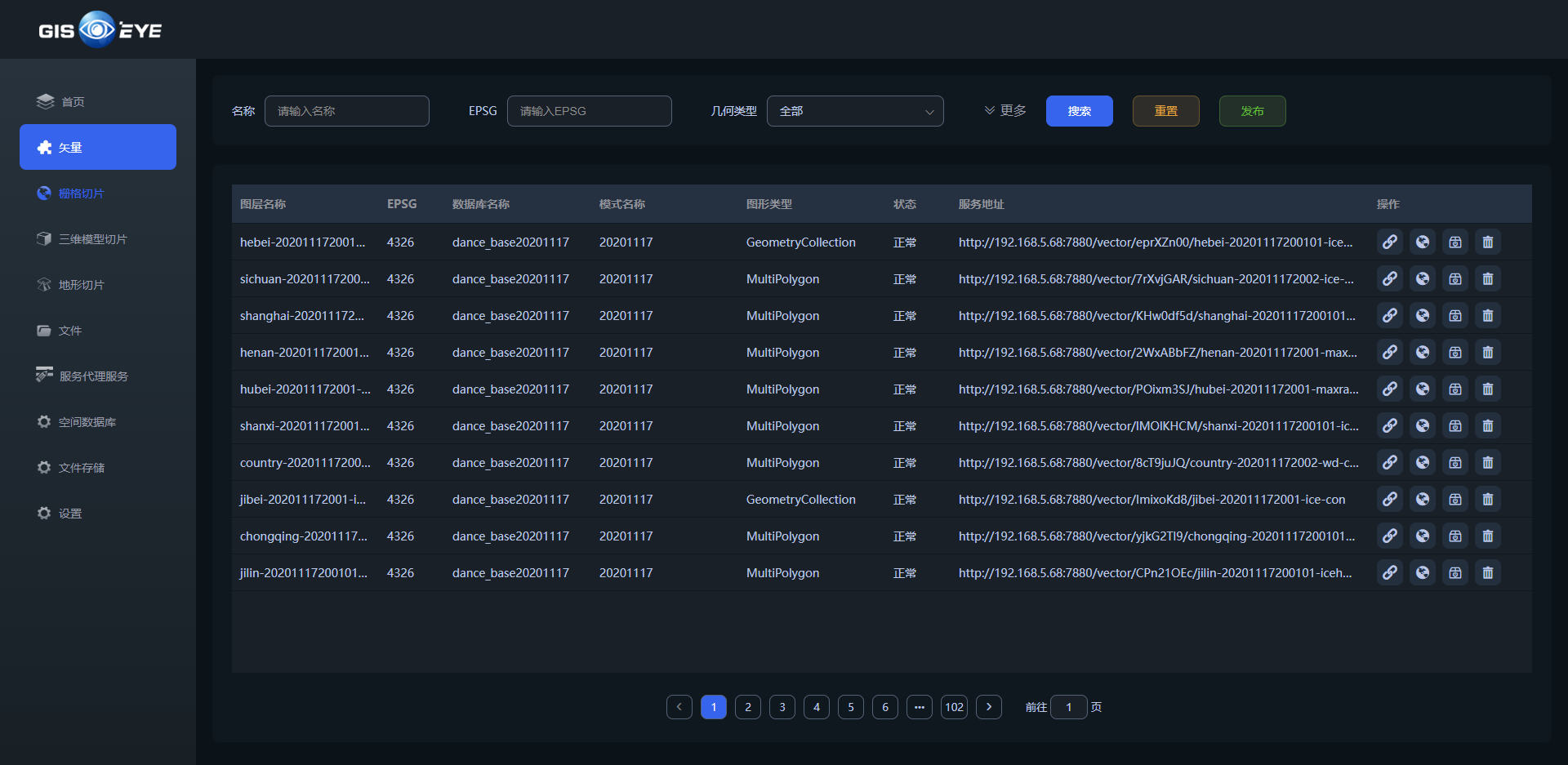
Task: Copy link for the sichuan layer row
Action: pyautogui.click(x=1389, y=278)
